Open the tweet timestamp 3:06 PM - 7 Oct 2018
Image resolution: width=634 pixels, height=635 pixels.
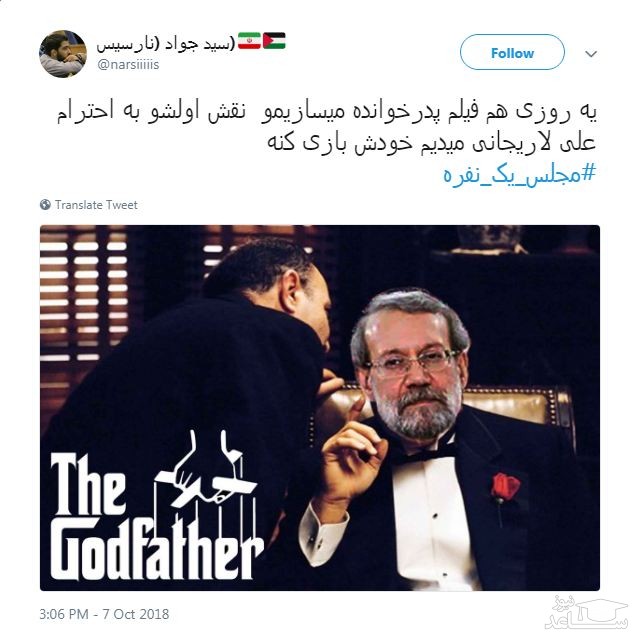[x=104, y=614]
